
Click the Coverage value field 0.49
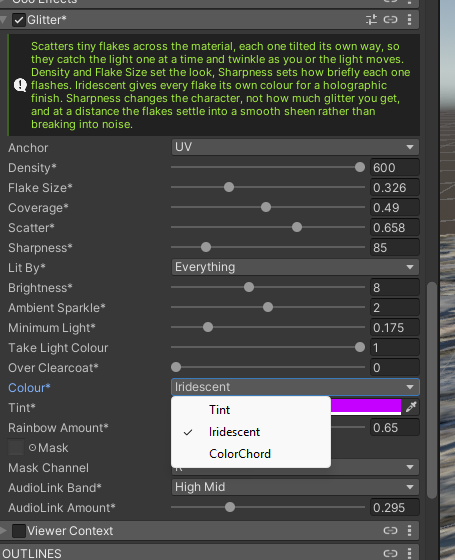click(395, 208)
